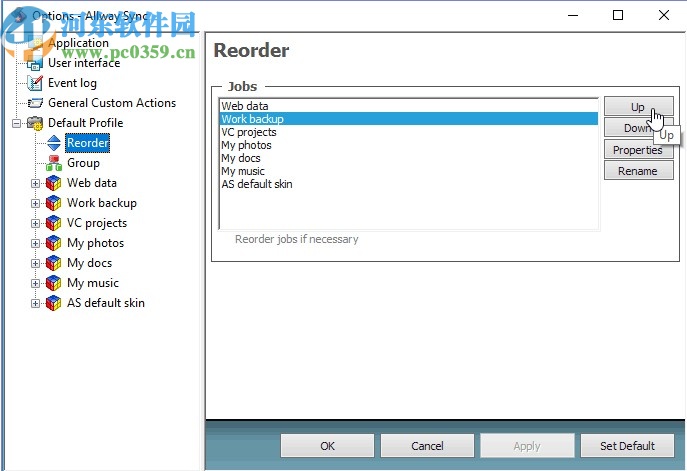
Task: Click the General Custom Actions icon
Action: pyautogui.click(x=35, y=103)
